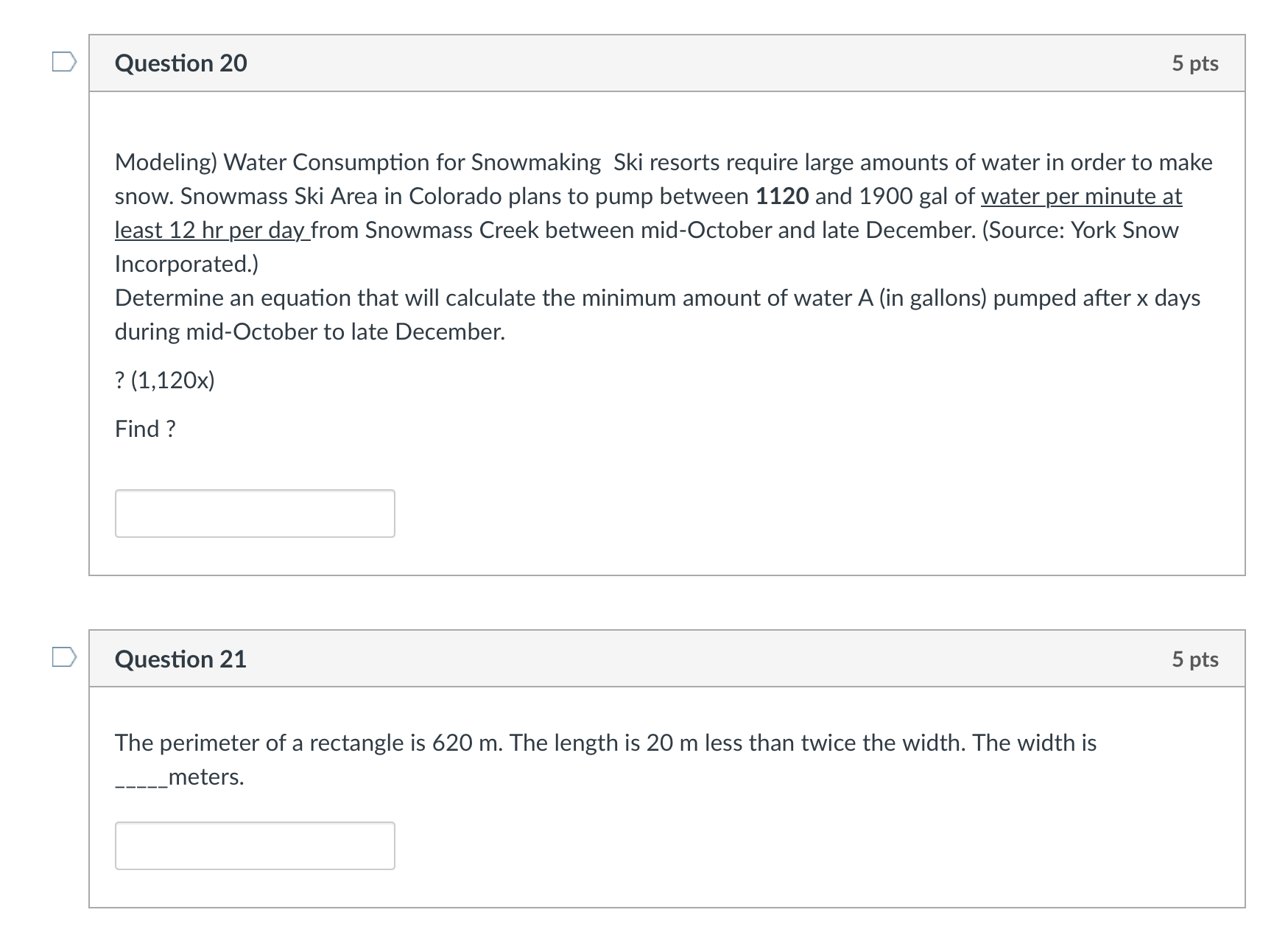The width and height of the screenshot is (1288, 946).
Task: Click the answer box for Question 20
Action: coord(255,513)
